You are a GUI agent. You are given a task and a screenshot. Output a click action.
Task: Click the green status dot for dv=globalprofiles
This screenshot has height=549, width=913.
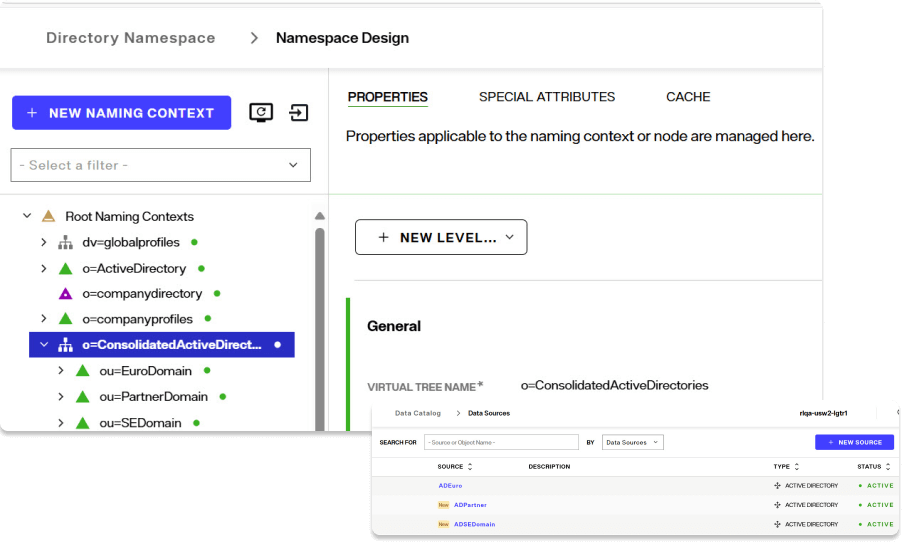[194, 242]
